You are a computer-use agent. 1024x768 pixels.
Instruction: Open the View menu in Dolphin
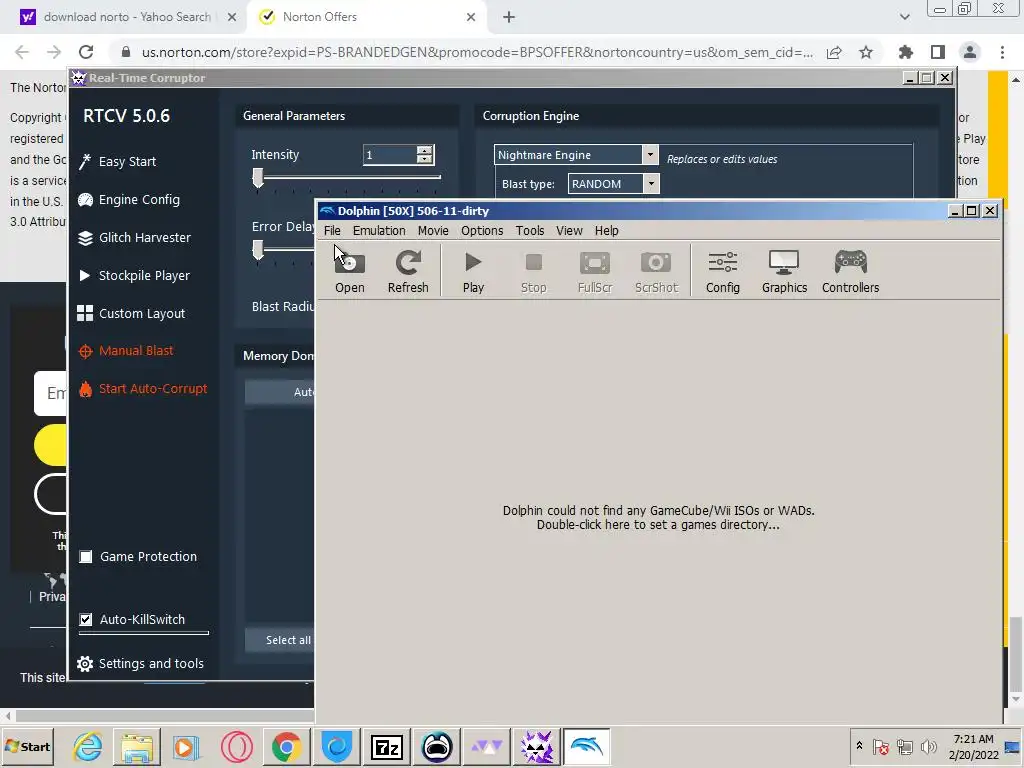click(x=569, y=231)
